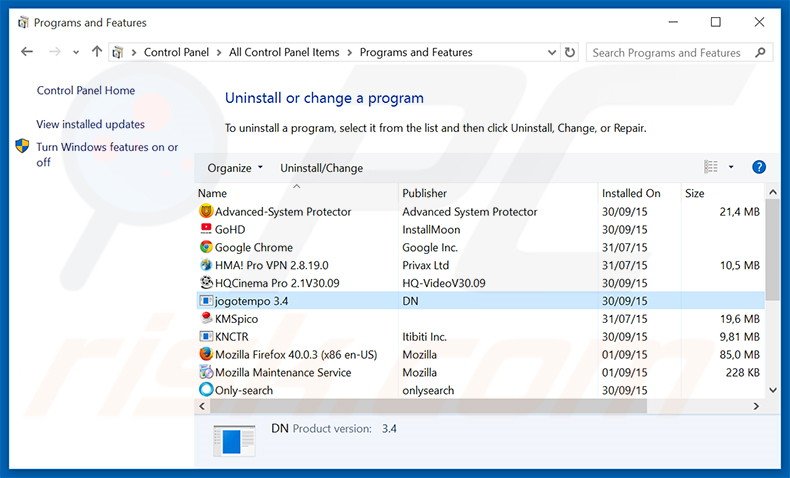Select the KMSpico name text
The width and height of the screenshot is (790, 478).
click(x=236, y=319)
